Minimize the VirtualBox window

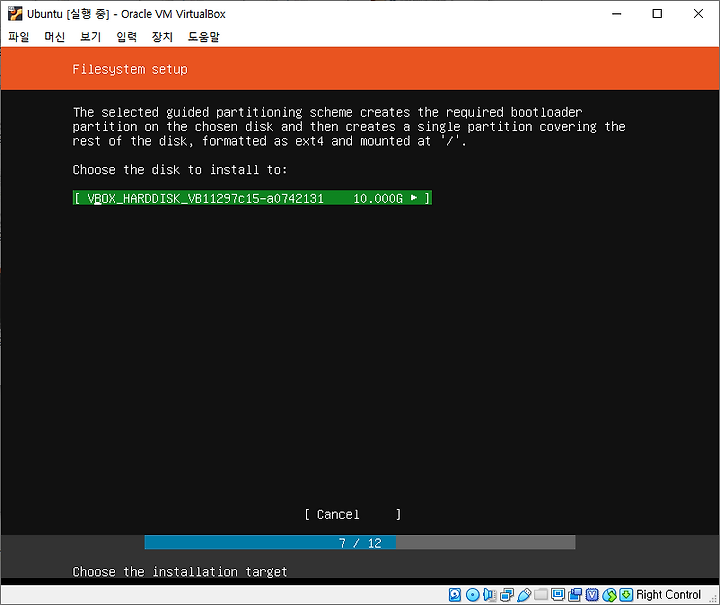616,14
